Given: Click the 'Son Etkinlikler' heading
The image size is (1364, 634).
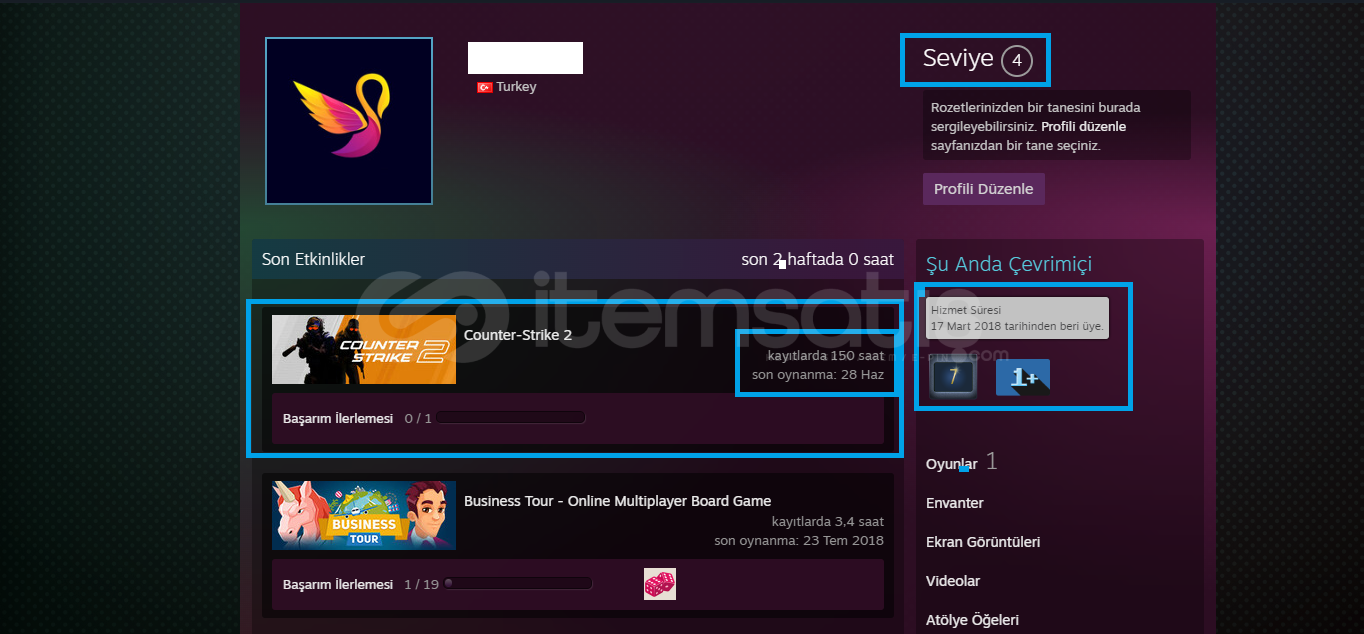Looking at the screenshot, I should pos(314,260).
